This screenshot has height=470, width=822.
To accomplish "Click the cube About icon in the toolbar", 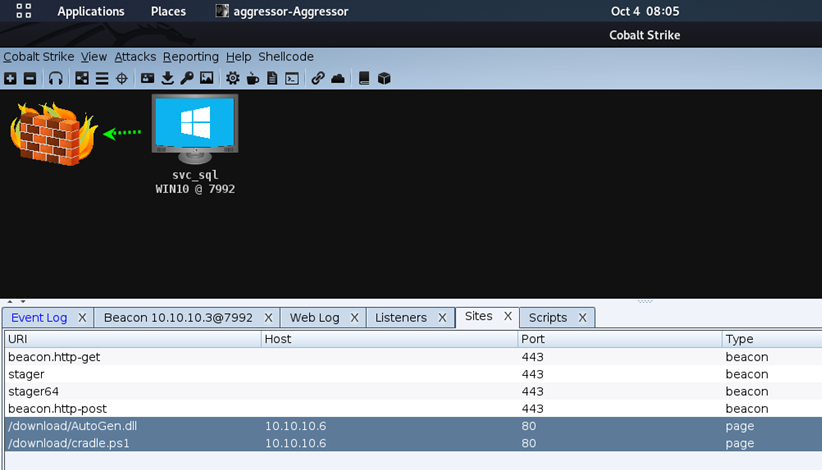I will point(384,79).
